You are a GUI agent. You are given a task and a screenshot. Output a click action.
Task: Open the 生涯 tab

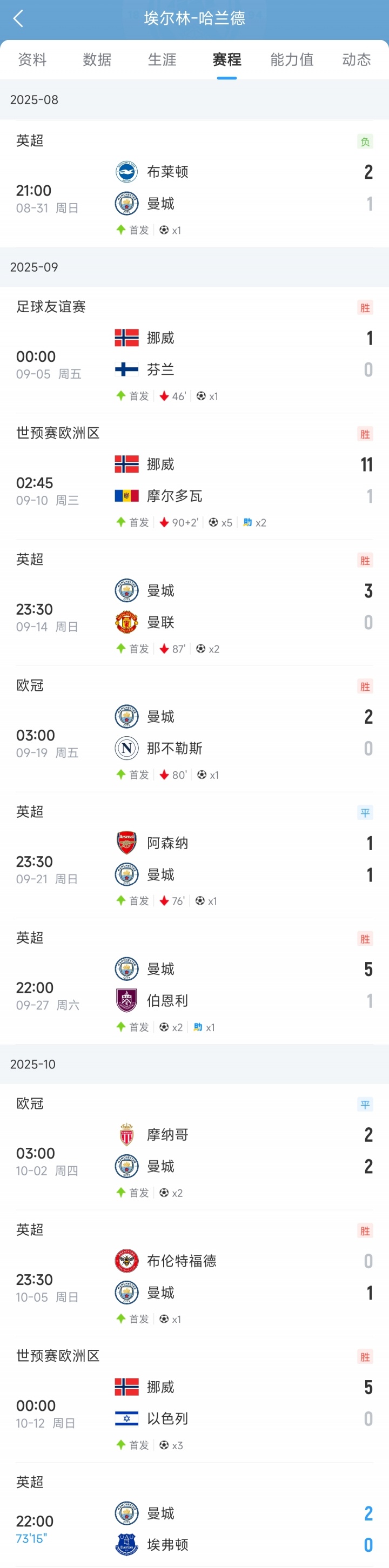pos(162,59)
